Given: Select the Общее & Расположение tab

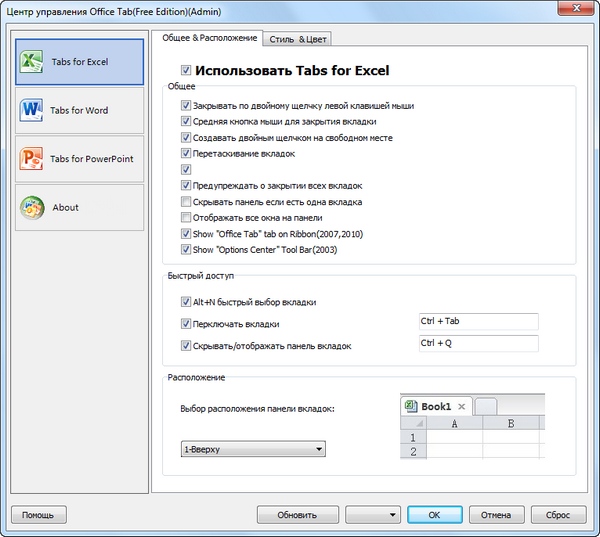Looking at the screenshot, I should (206, 38).
